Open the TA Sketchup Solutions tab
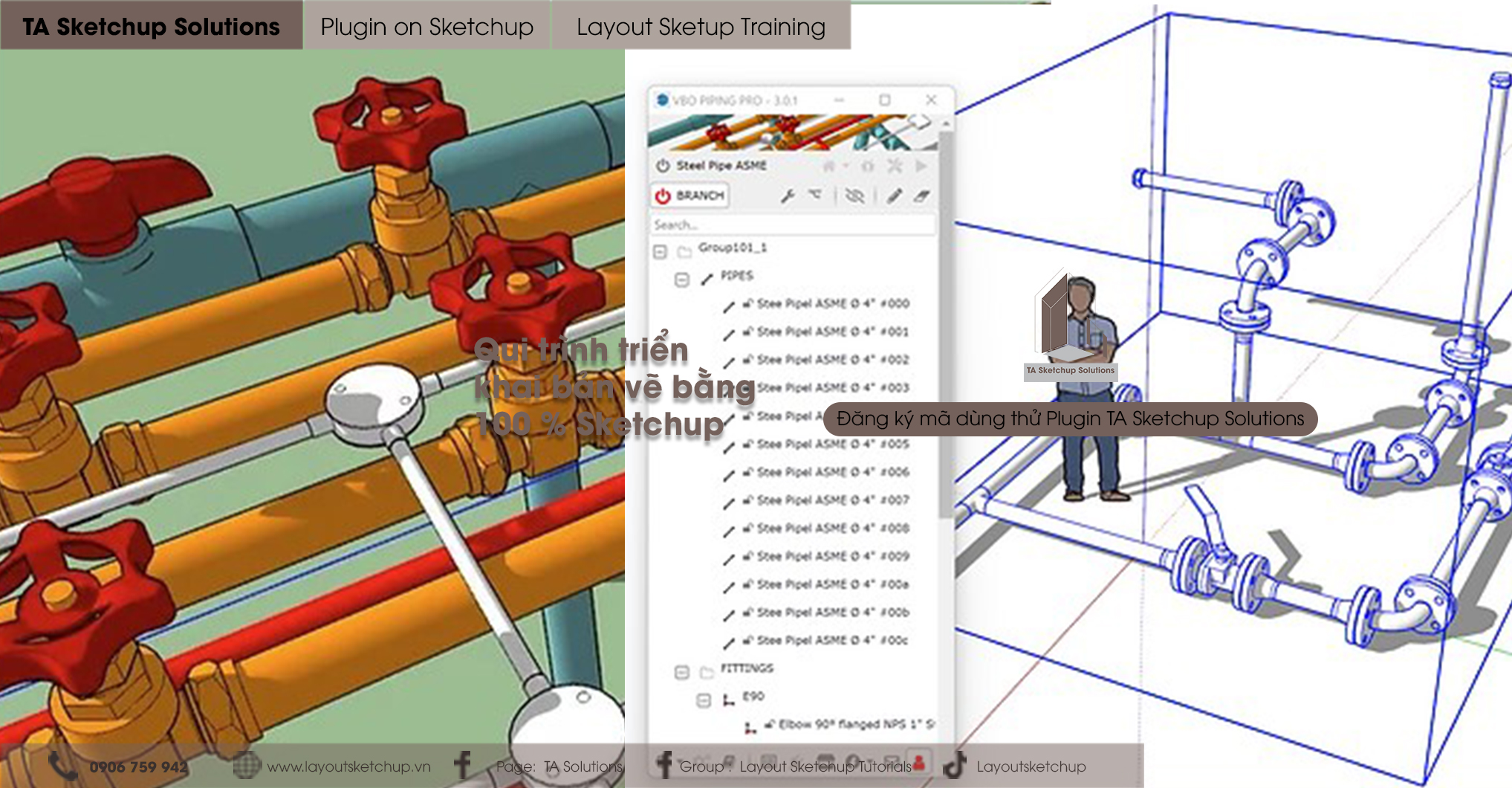 point(151,26)
